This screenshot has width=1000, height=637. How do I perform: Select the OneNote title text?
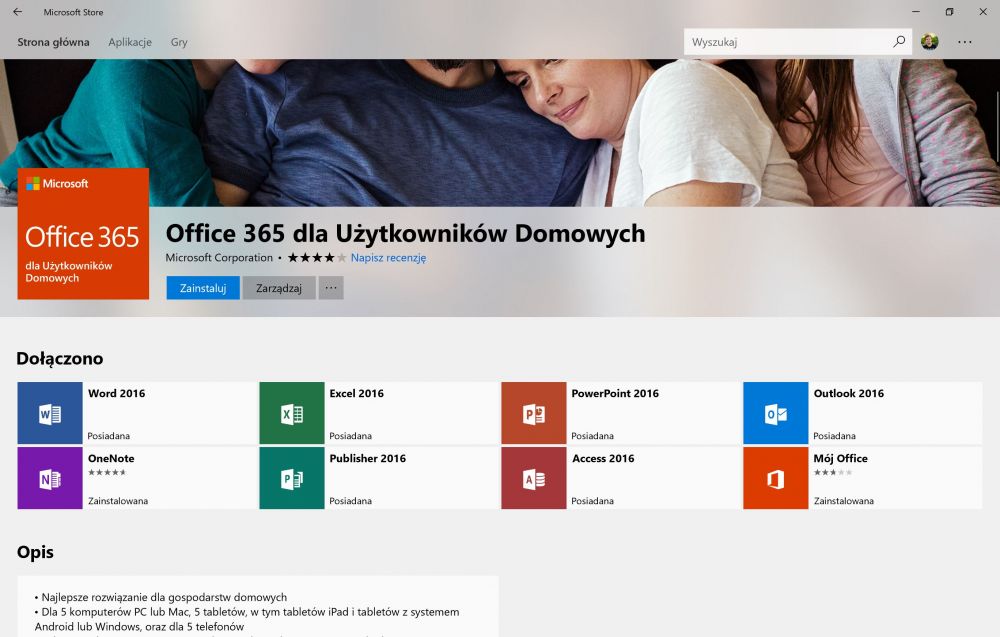pyautogui.click(x=111, y=458)
